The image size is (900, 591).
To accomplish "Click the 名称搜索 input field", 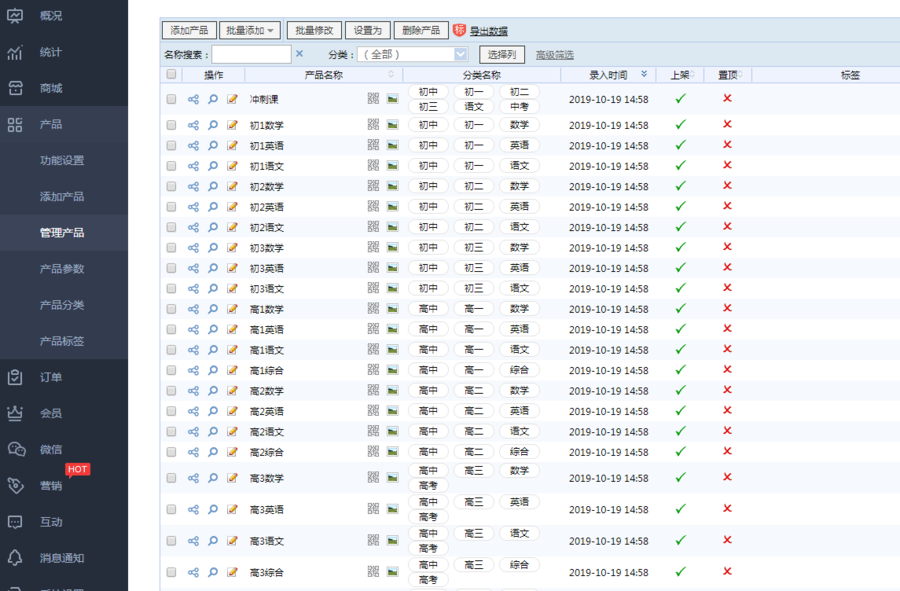I will pyautogui.click(x=251, y=54).
